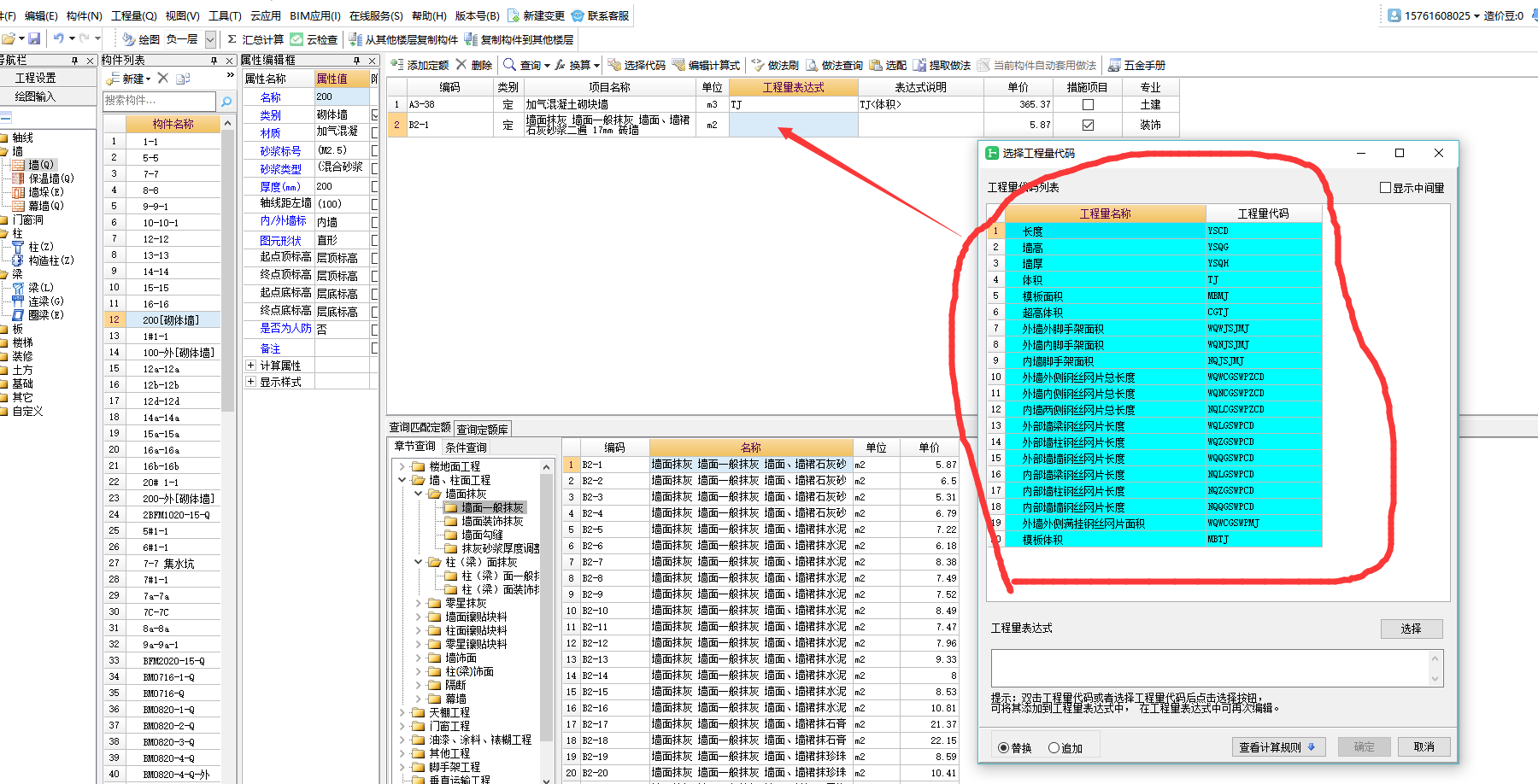Switch to 查询定额库 tab
Screen dimensions: 1538x784
[x=482, y=430]
